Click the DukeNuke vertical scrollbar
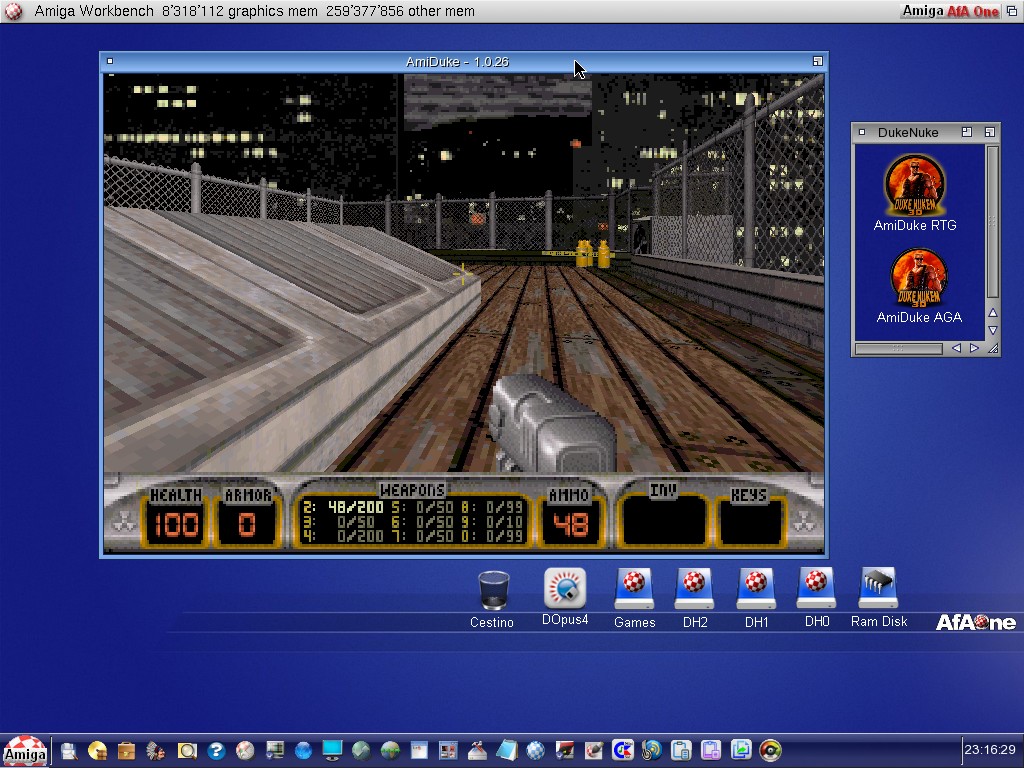The height and width of the screenshot is (768, 1024). tap(992, 220)
